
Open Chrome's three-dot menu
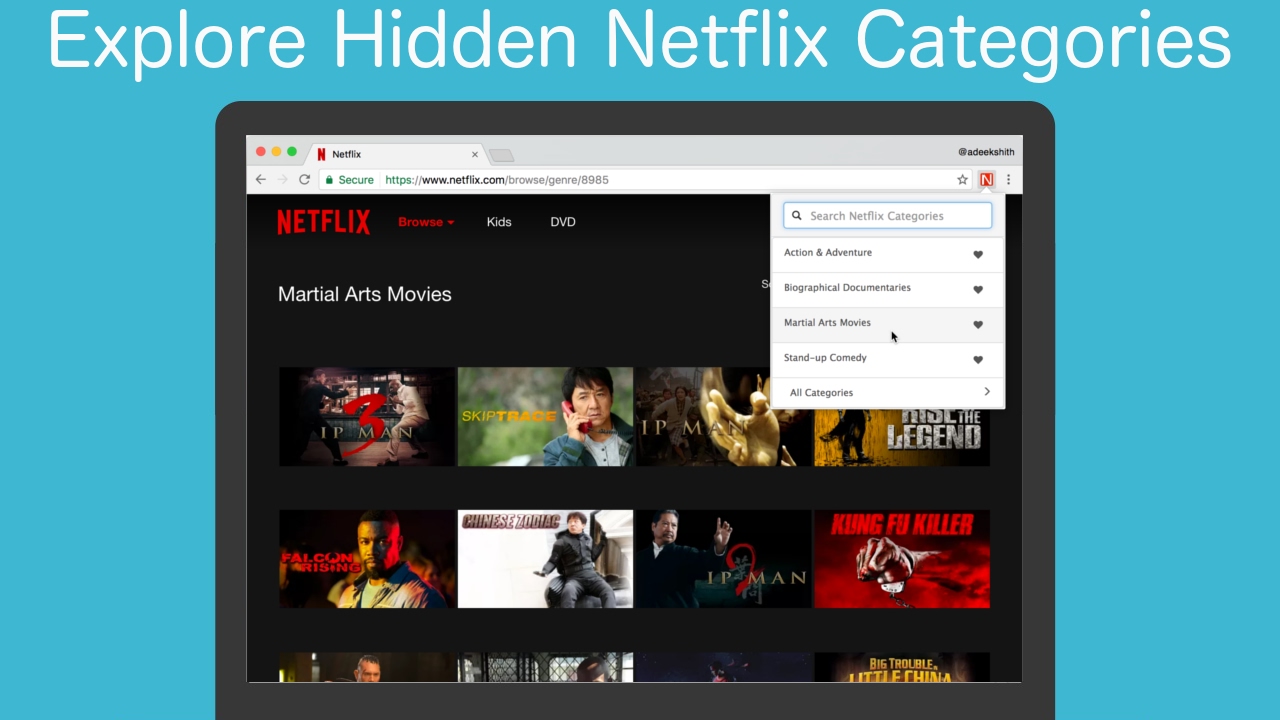[1008, 180]
